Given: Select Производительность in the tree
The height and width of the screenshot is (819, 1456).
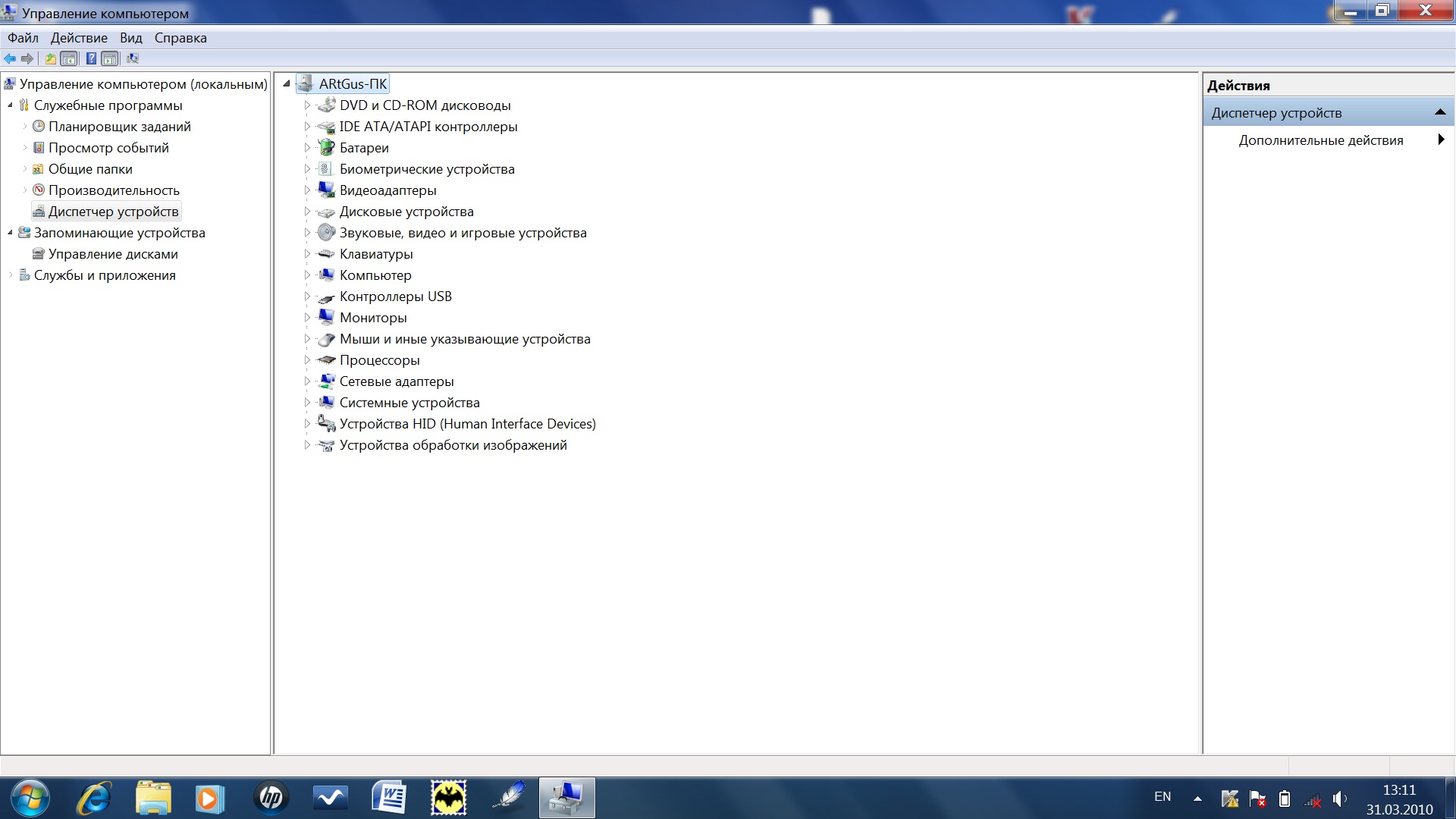Looking at the screenshot, I should point(114,190).
